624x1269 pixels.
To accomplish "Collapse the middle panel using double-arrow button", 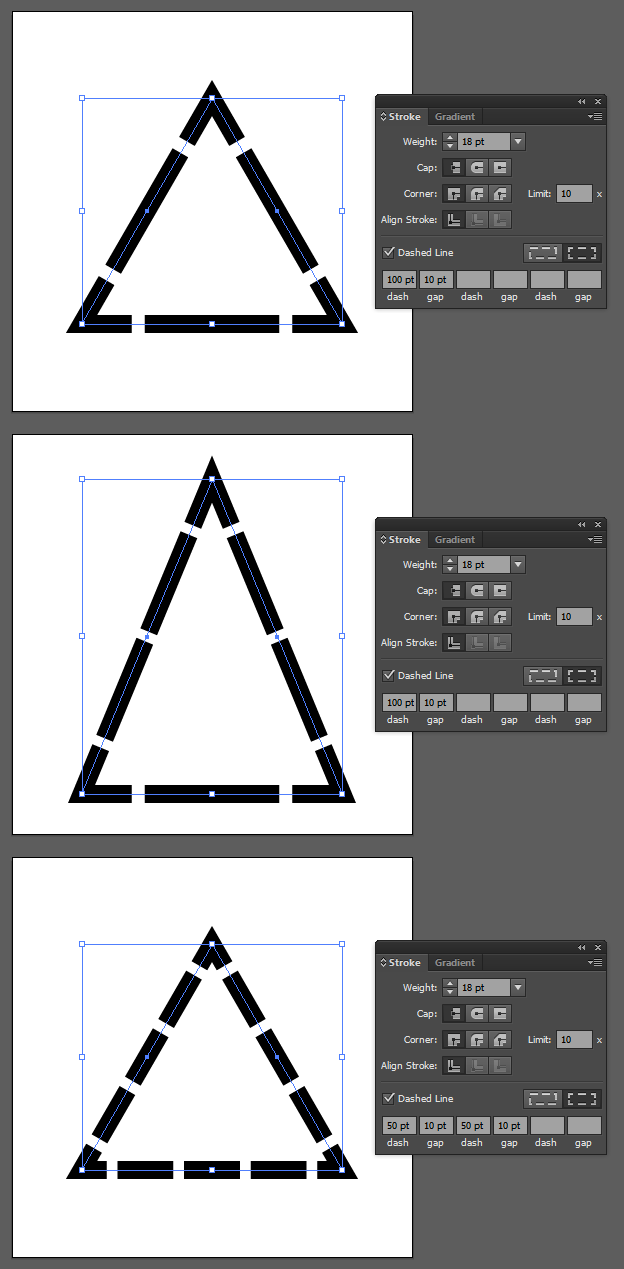I will coord(582,524).
